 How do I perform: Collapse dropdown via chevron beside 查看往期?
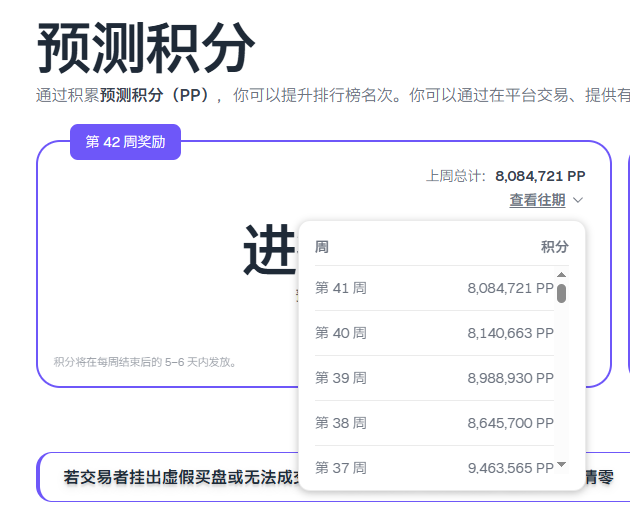coord(578,200)
